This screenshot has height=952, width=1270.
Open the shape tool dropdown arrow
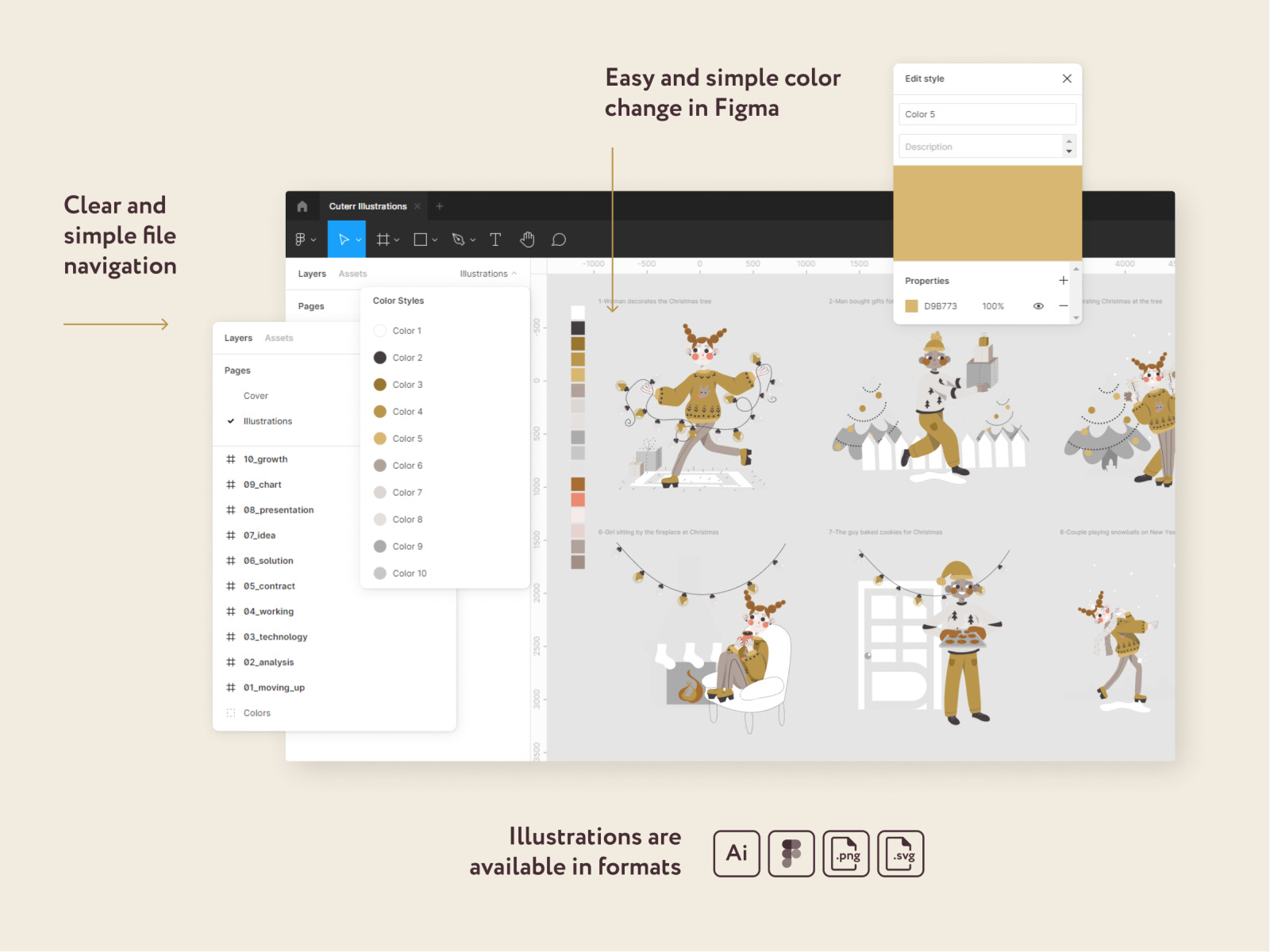[435, 240]
